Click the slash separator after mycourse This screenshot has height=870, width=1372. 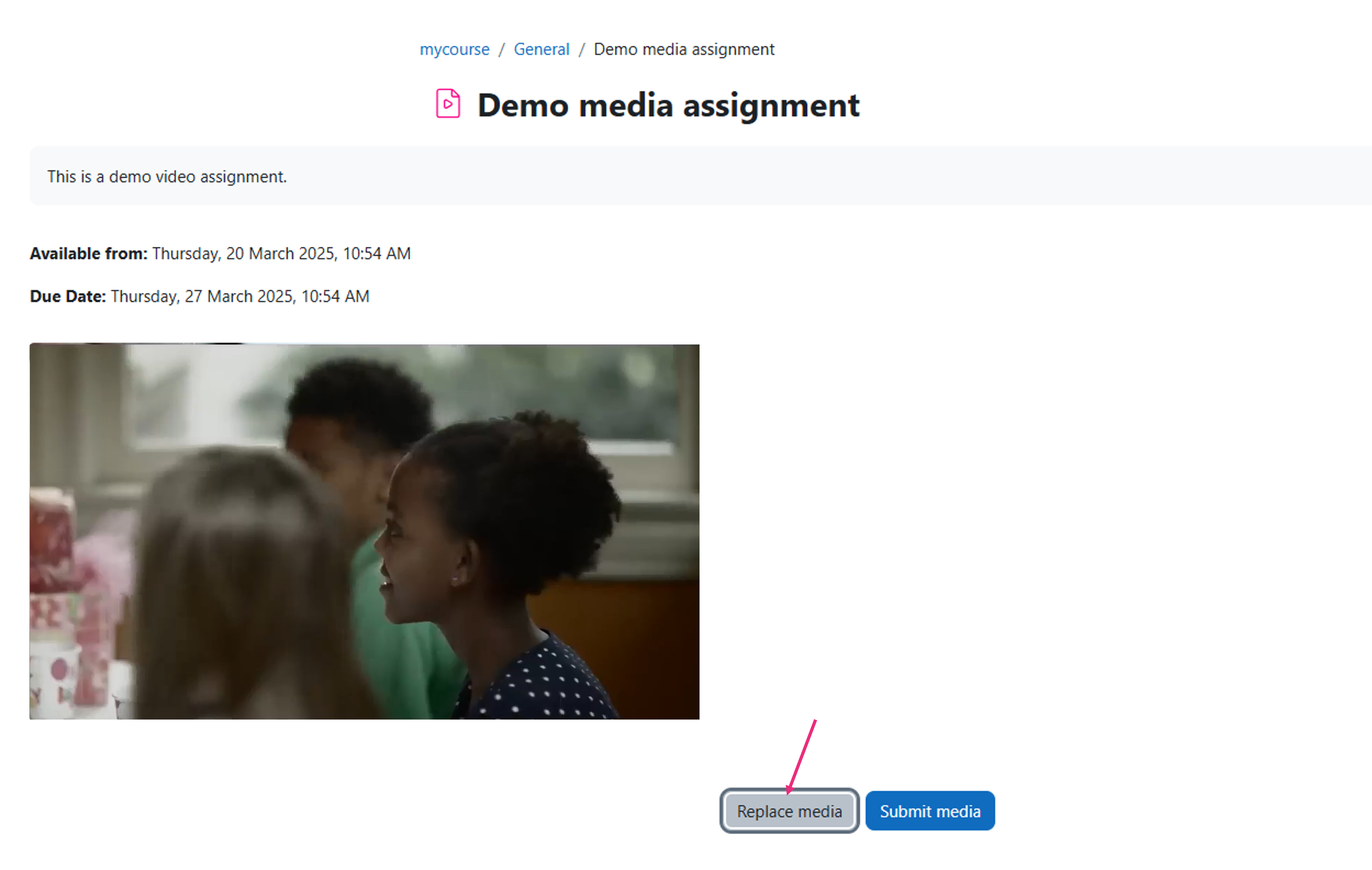pyautogui.click(x=501, y=50)
